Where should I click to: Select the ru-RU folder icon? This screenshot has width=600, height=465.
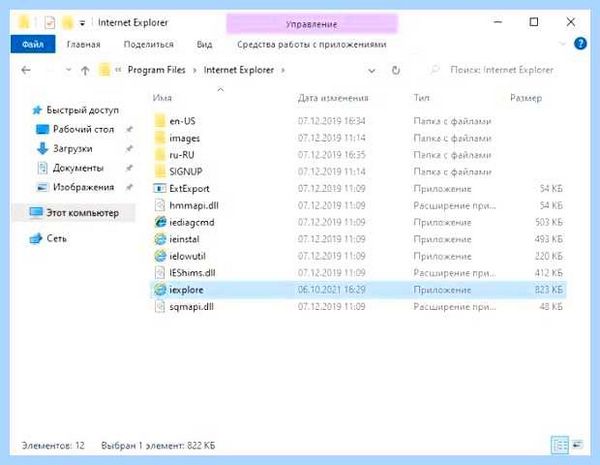pyautogui.click(x=160, y=155)
